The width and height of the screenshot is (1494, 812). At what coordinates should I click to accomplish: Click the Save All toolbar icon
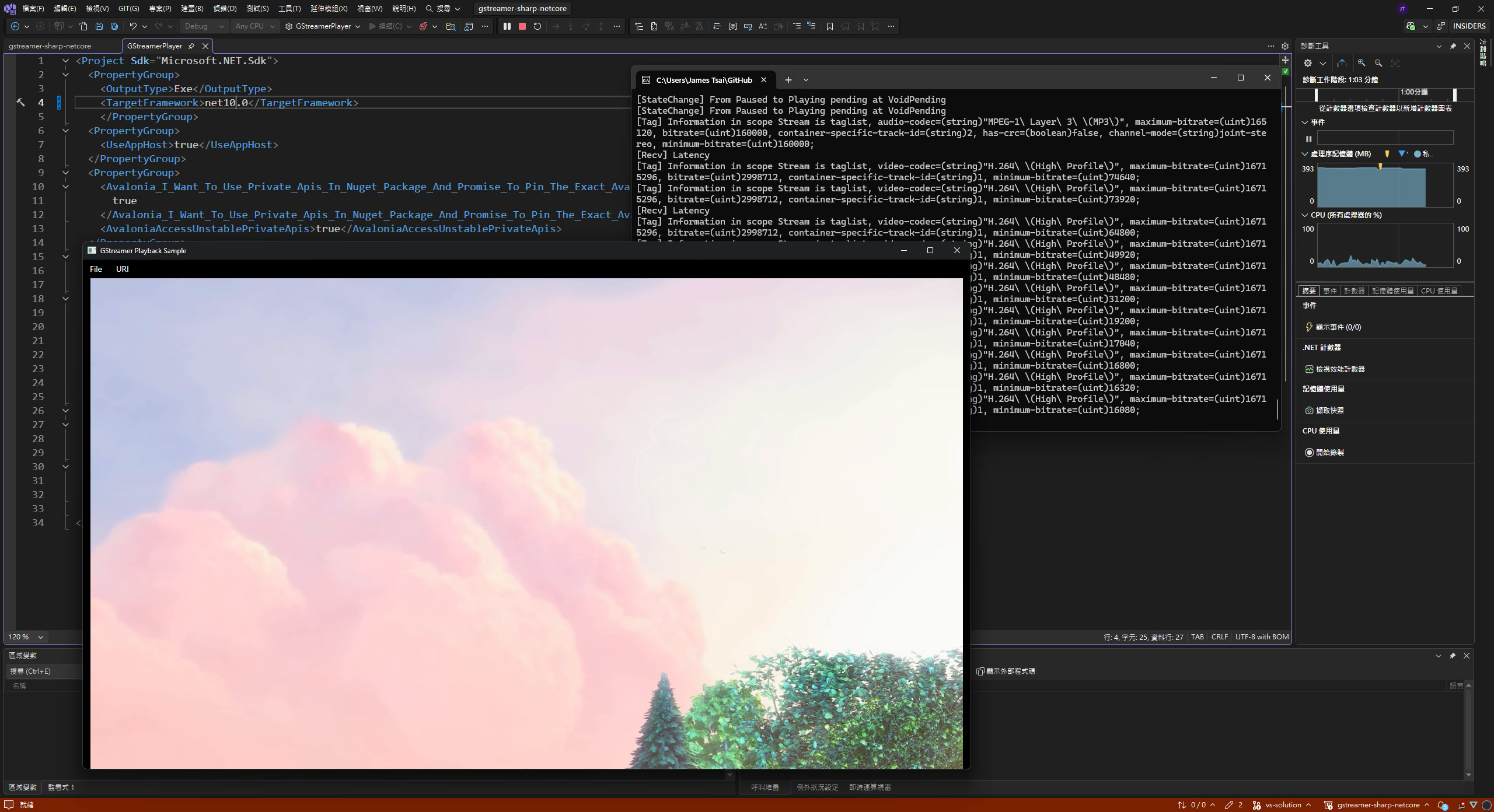(114, 26)
